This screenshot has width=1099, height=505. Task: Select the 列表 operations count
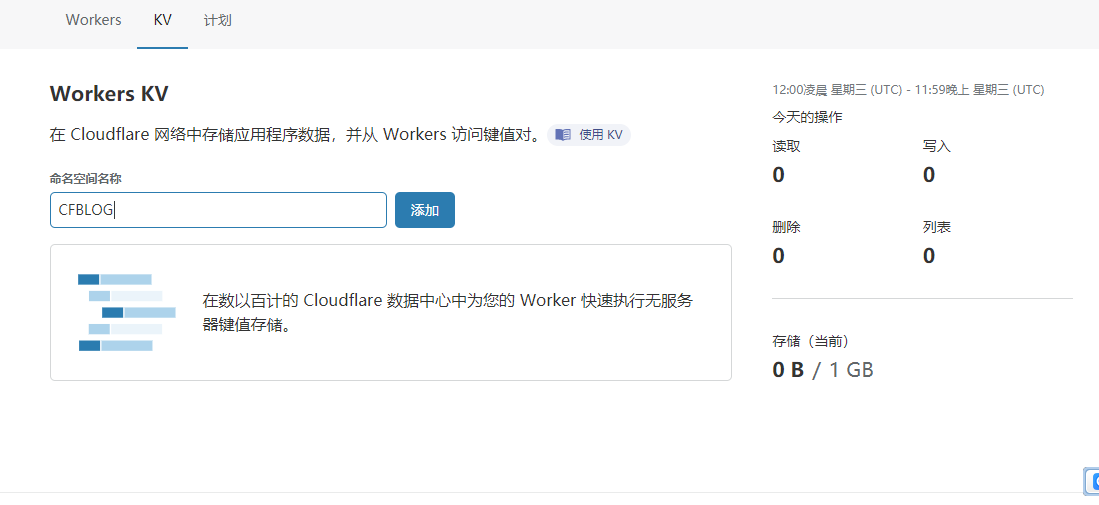click(929, 256)
